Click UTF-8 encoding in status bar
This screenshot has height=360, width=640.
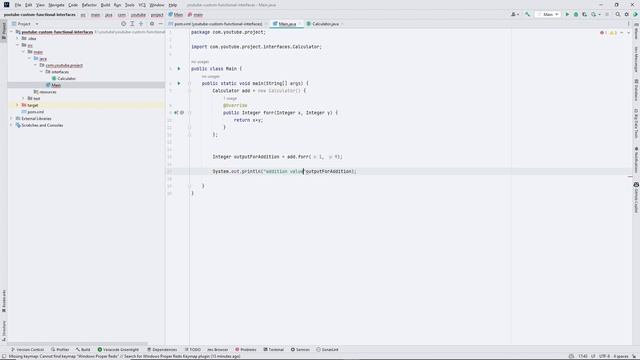pyautogui.click(x=604, y=356)
